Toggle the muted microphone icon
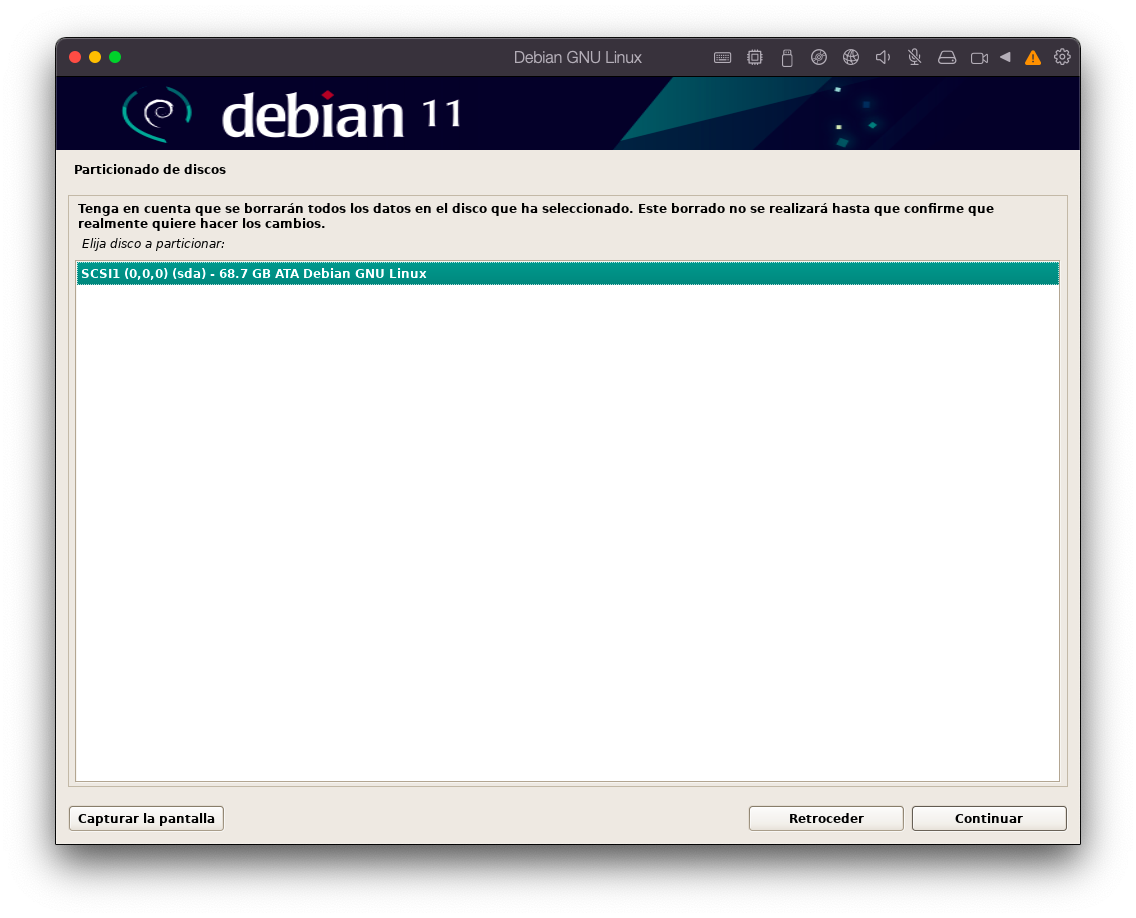Viewport: 1136px width, 918px height. (x=914, y=58)
